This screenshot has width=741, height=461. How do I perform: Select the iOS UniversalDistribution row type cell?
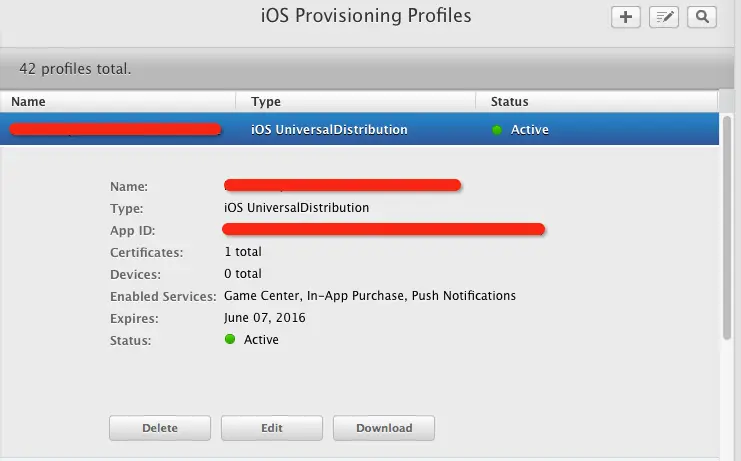coord(329,129)
